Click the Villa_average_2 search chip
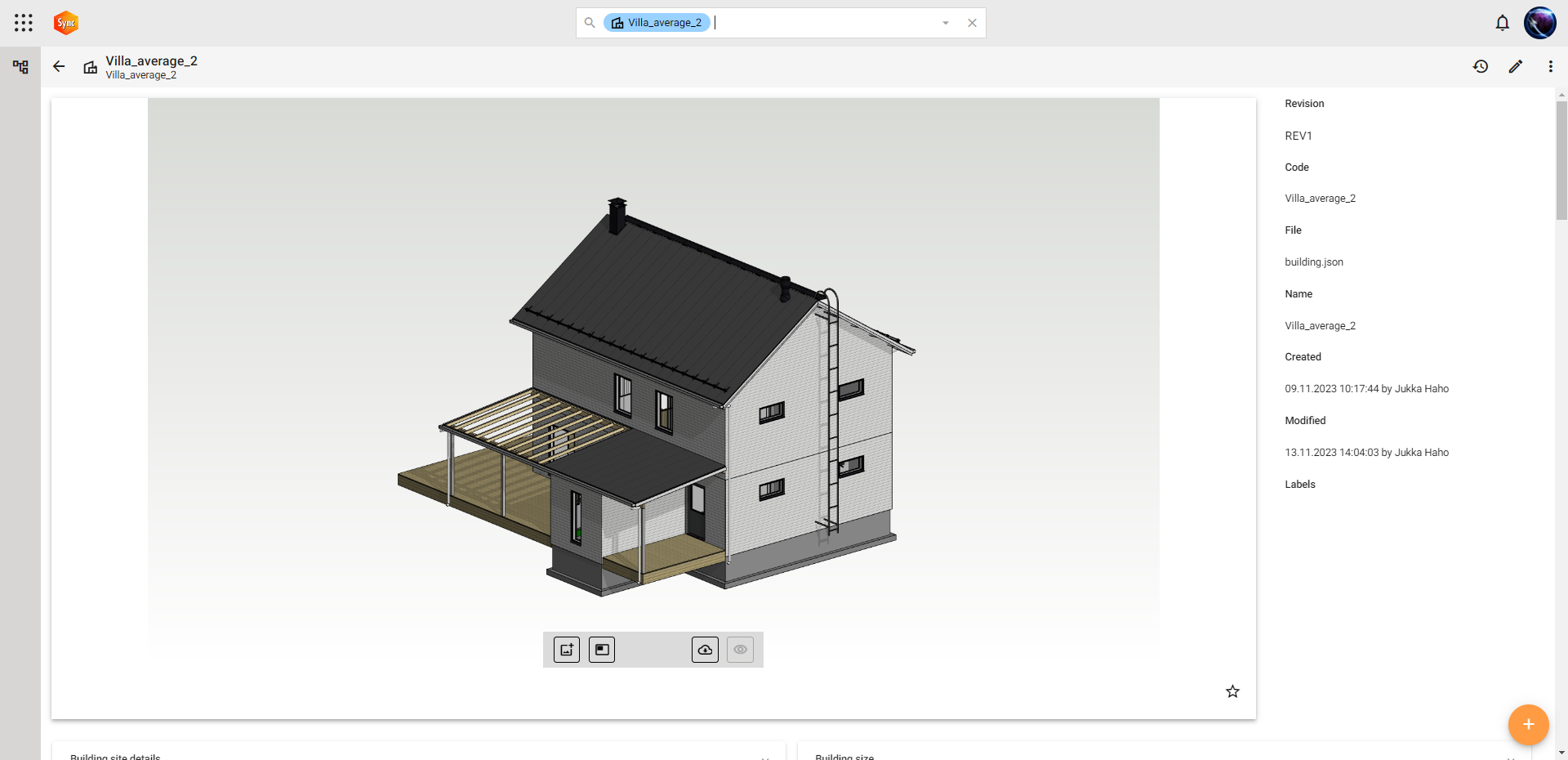Viewport: 1568px width, 760px height. [x=657, y=23]
